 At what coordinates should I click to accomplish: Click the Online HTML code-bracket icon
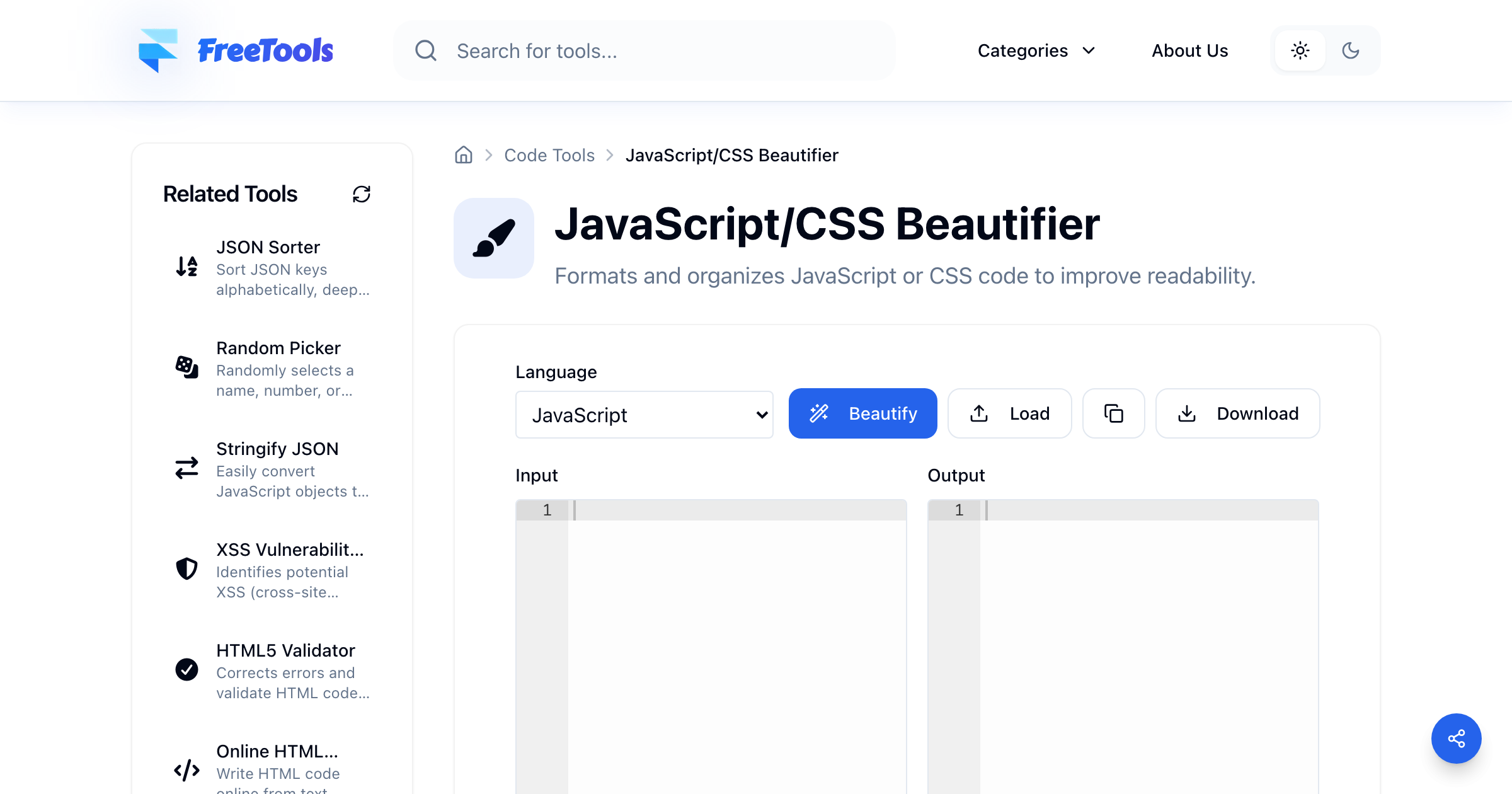click(x=186, y=771)
